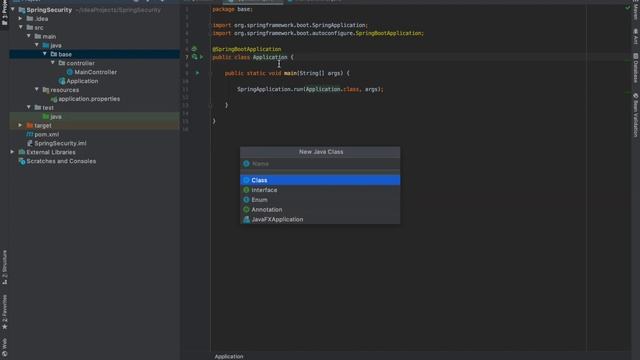
Task: Expand External Libraries node
Action: (13, 152)
